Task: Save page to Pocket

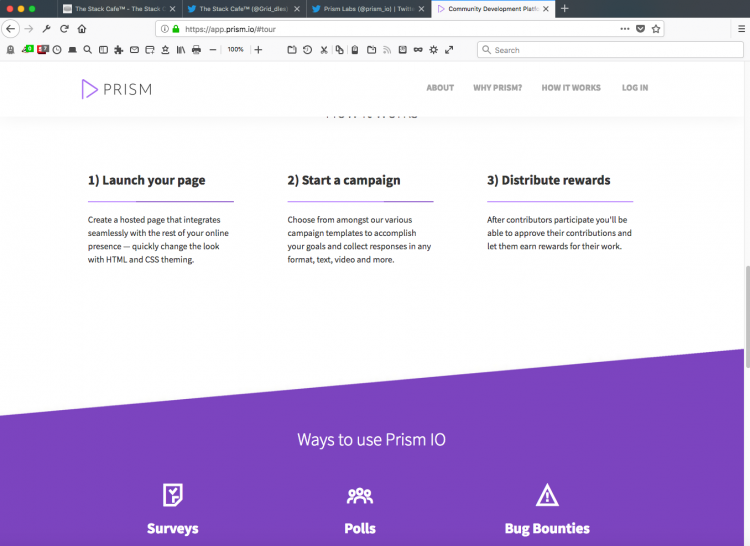Action: click(x=640, y=29)
